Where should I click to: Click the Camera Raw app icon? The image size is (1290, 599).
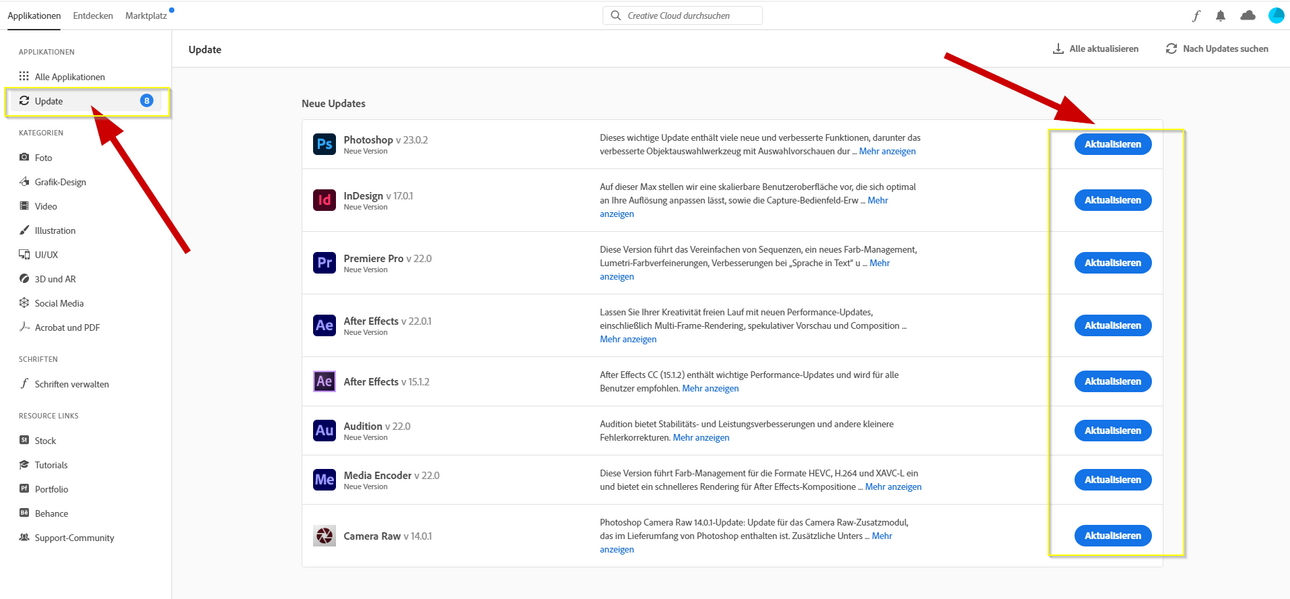[324, 536]
